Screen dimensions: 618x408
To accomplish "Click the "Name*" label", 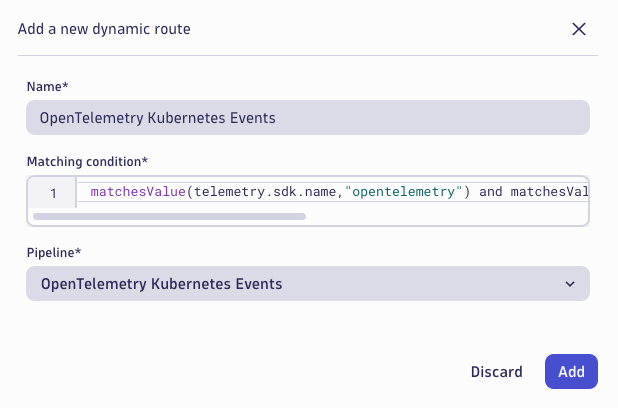I will (x=47, y=87).
